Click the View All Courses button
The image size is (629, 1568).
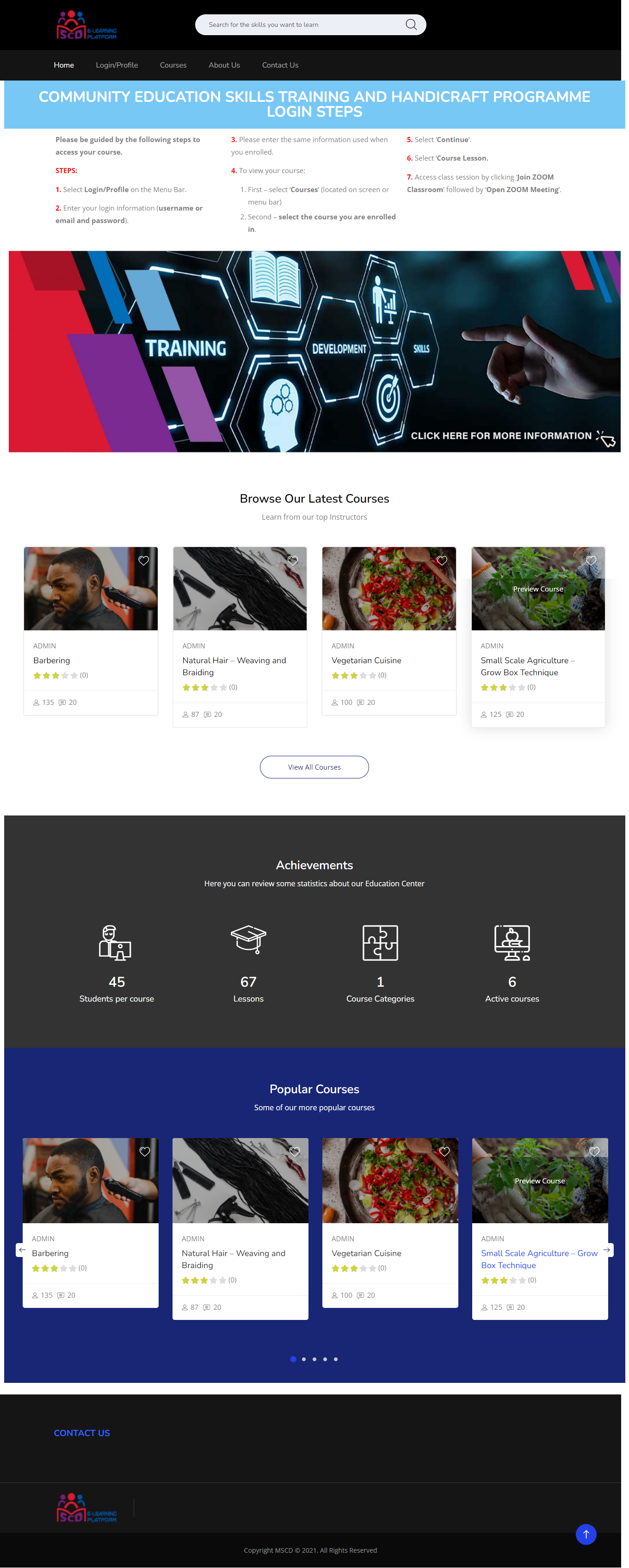click(314, 767)
